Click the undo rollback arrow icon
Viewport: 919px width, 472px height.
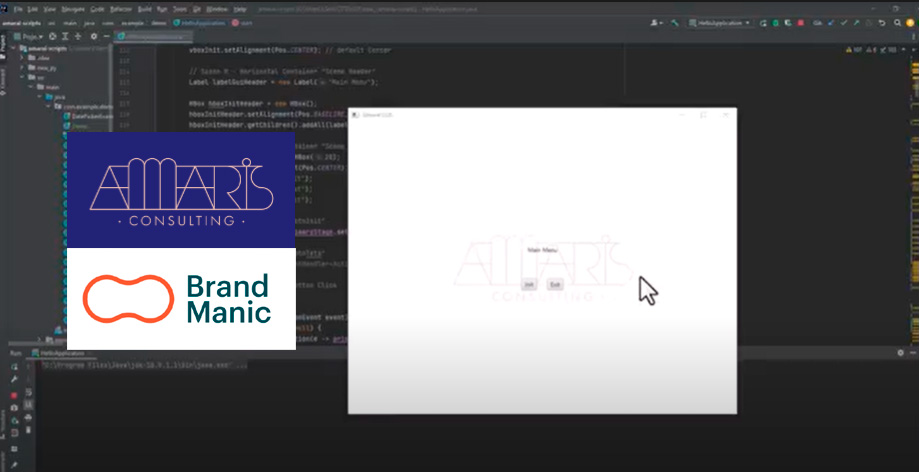pos(882,23)
